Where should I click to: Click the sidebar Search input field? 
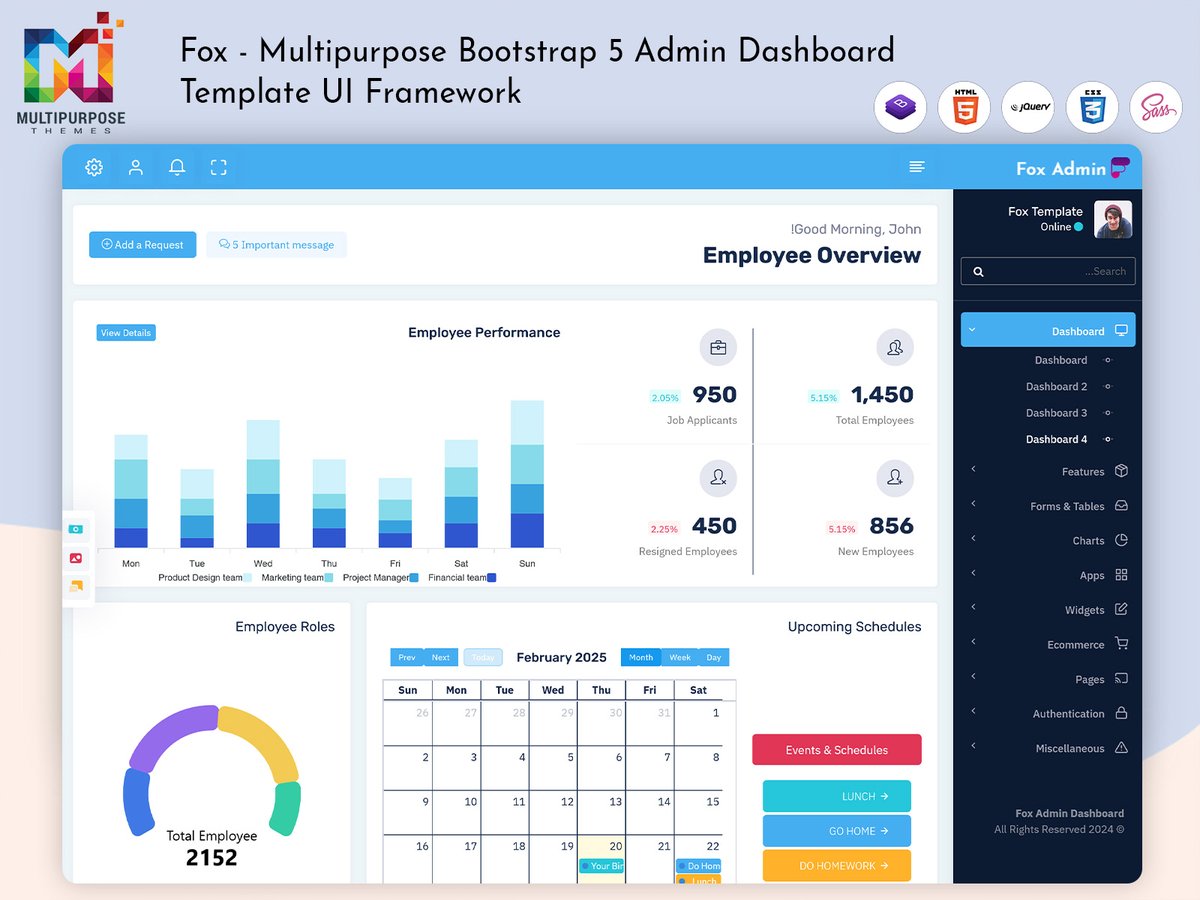coord(1048,271)
